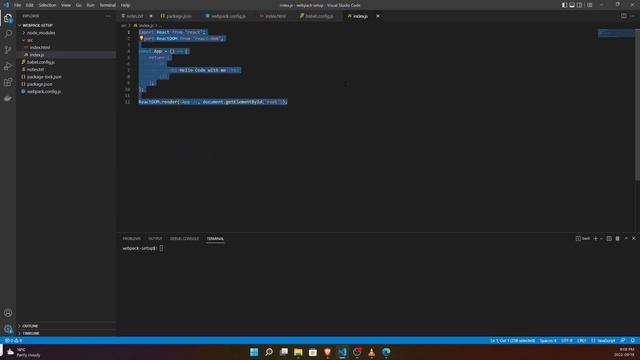Screen dimensions: 640x360
Task: Open package-lock.json in the explorer tree
Action: click(x=44, y=77)
